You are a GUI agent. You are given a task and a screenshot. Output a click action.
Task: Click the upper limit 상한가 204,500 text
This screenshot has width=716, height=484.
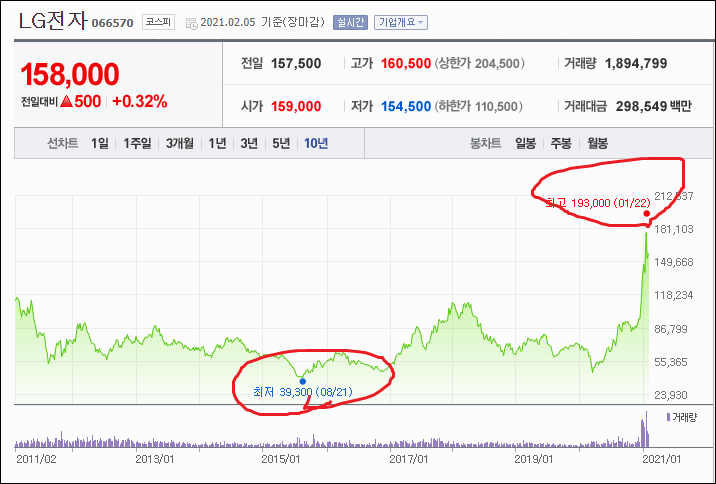coord(479,63)
